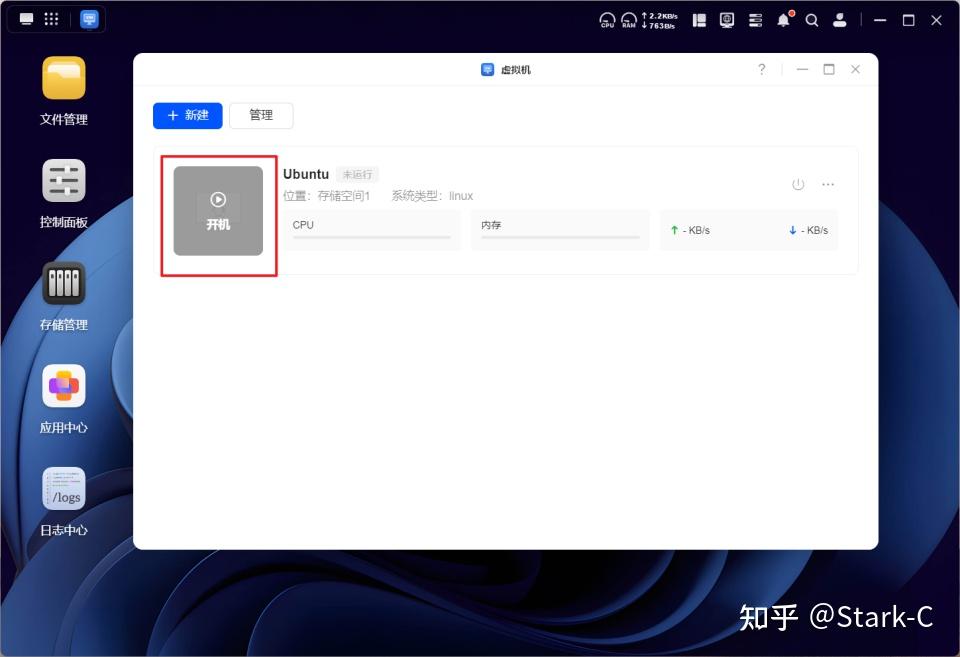960x657 pixels.
Task: View RAM usage gauge in top bar
Action: point(629,20)
